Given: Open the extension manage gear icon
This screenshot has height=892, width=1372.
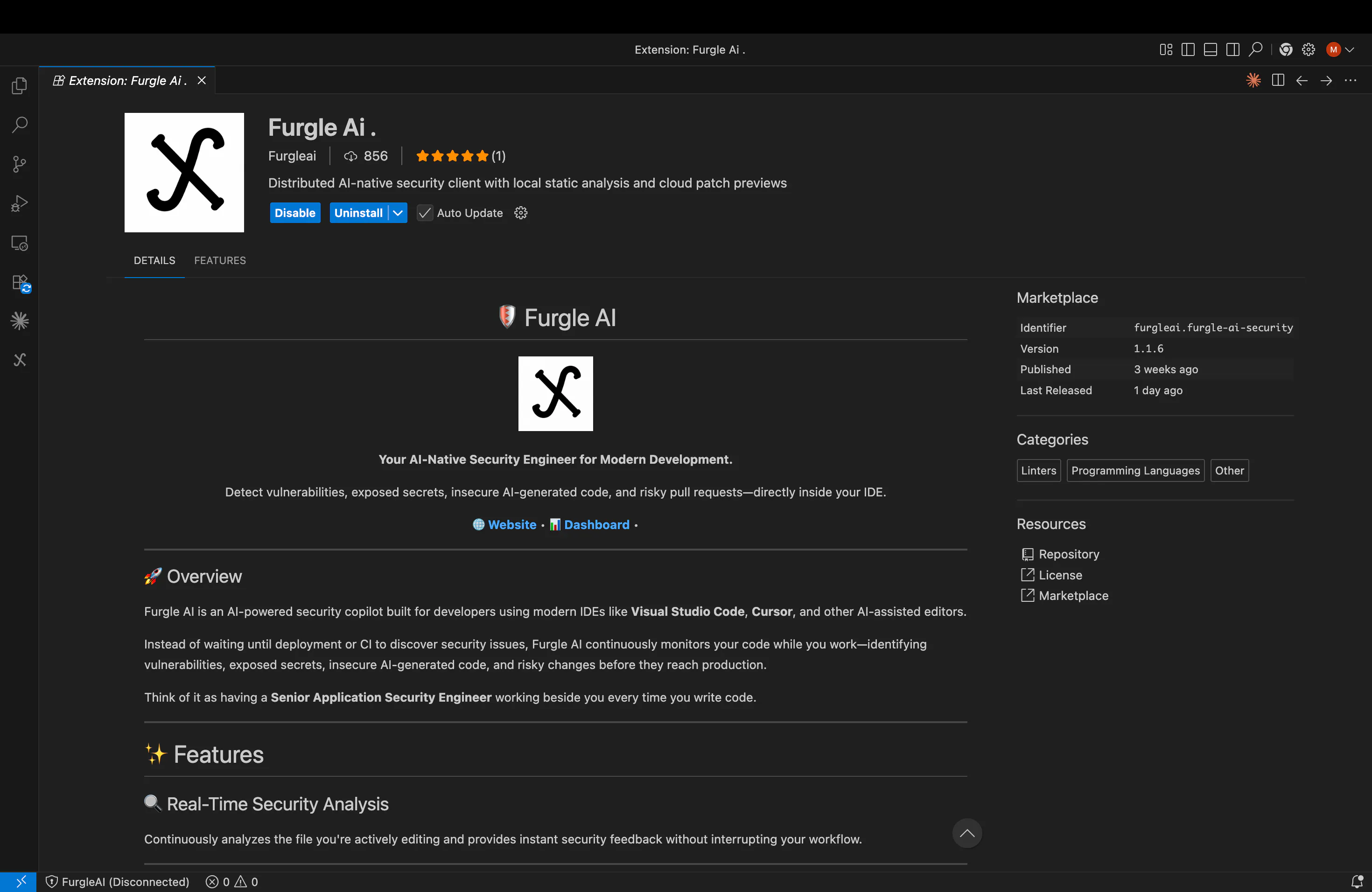Looking at the screenshot, I should point(520,213).
